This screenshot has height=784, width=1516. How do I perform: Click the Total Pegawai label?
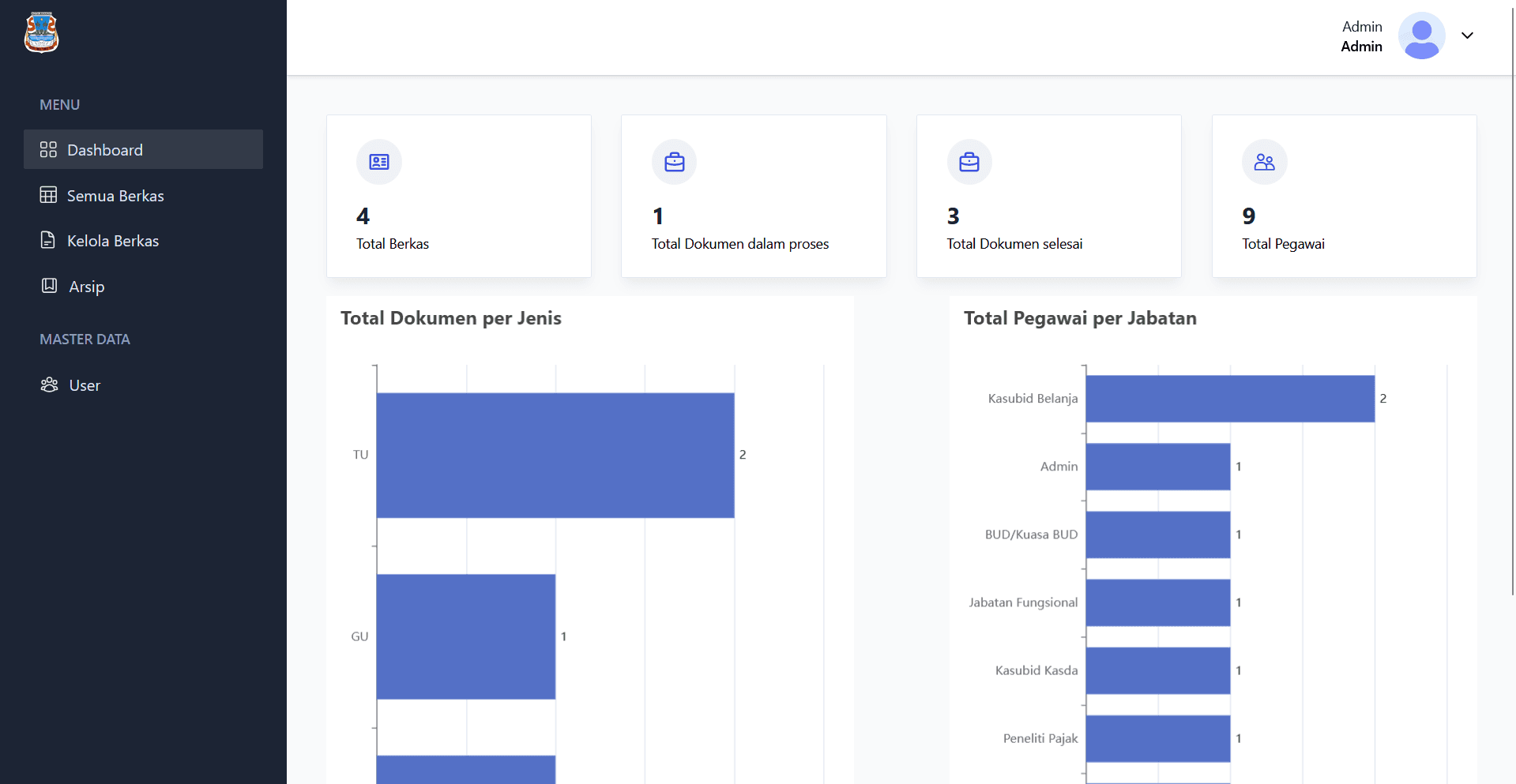[1283, 244]
